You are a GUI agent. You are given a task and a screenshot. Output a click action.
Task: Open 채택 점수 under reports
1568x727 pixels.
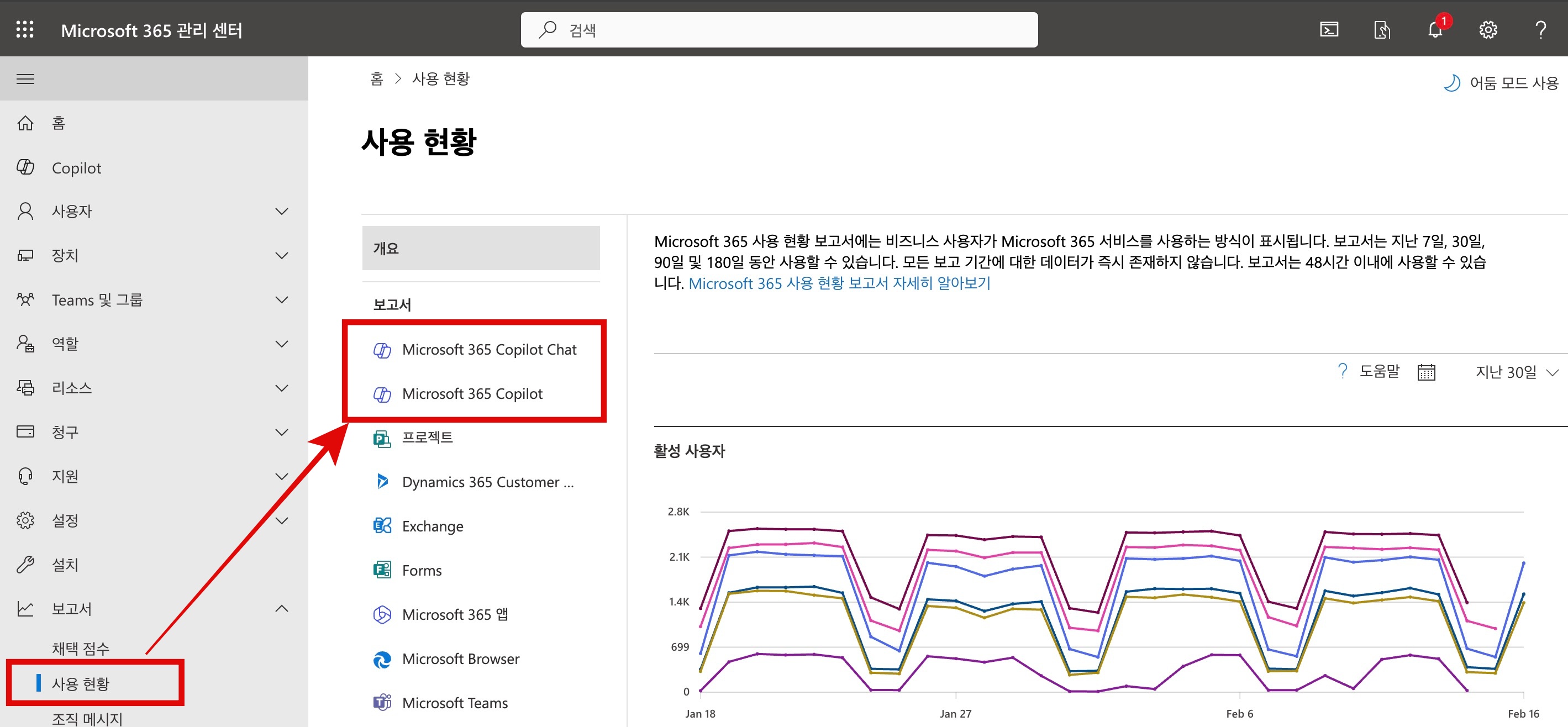80,648
